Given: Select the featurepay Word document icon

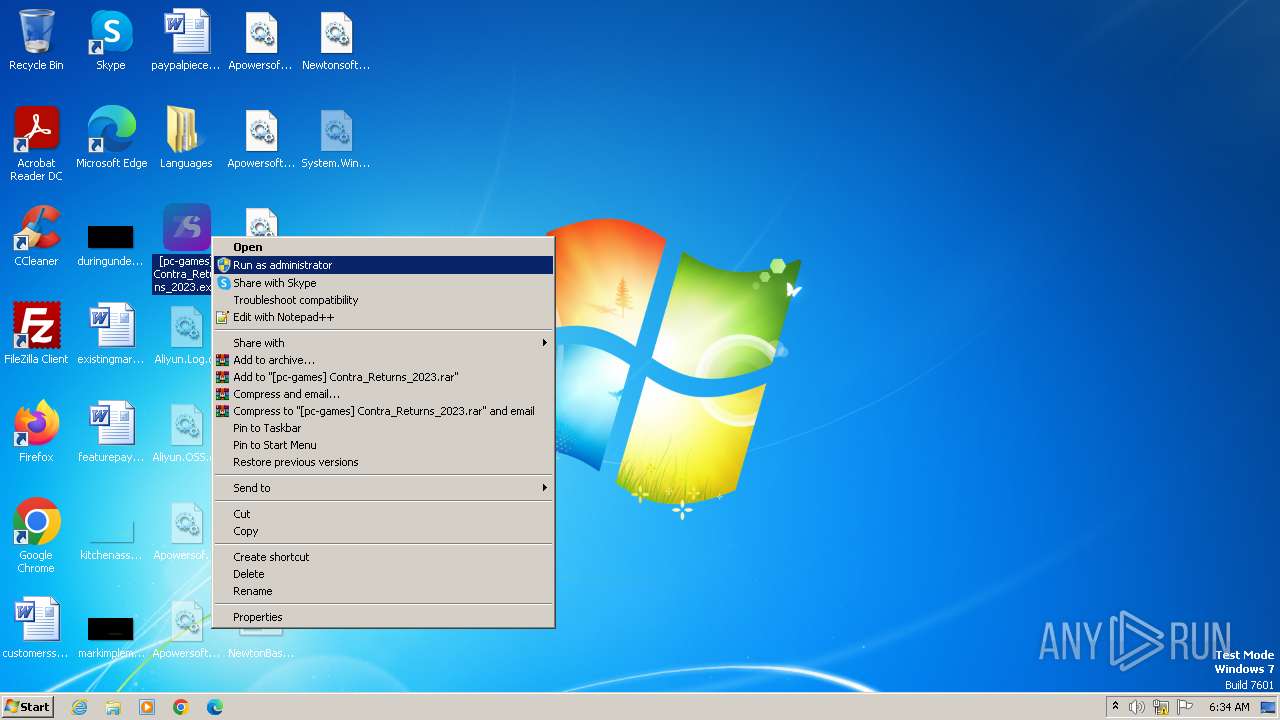Looking at the screenshot, I should [111, 432].
